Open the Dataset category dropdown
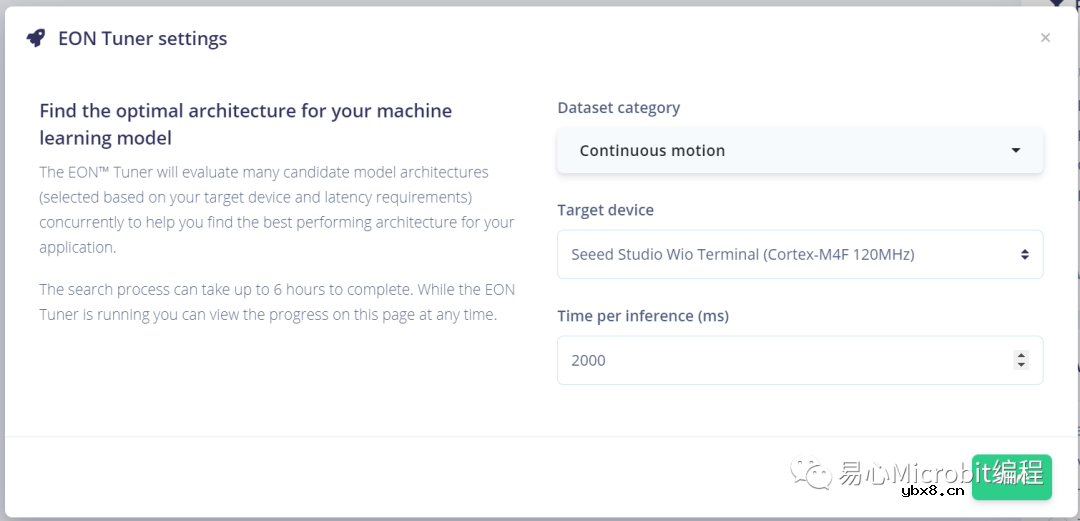 click(x=799, y=151)
